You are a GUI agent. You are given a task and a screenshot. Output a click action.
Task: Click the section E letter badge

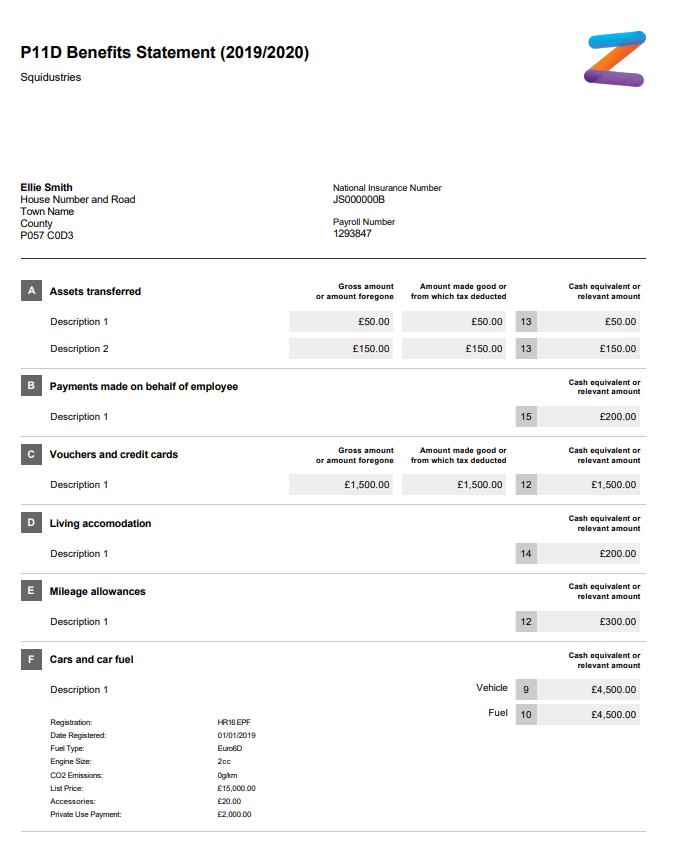click(x=31, y=591)
